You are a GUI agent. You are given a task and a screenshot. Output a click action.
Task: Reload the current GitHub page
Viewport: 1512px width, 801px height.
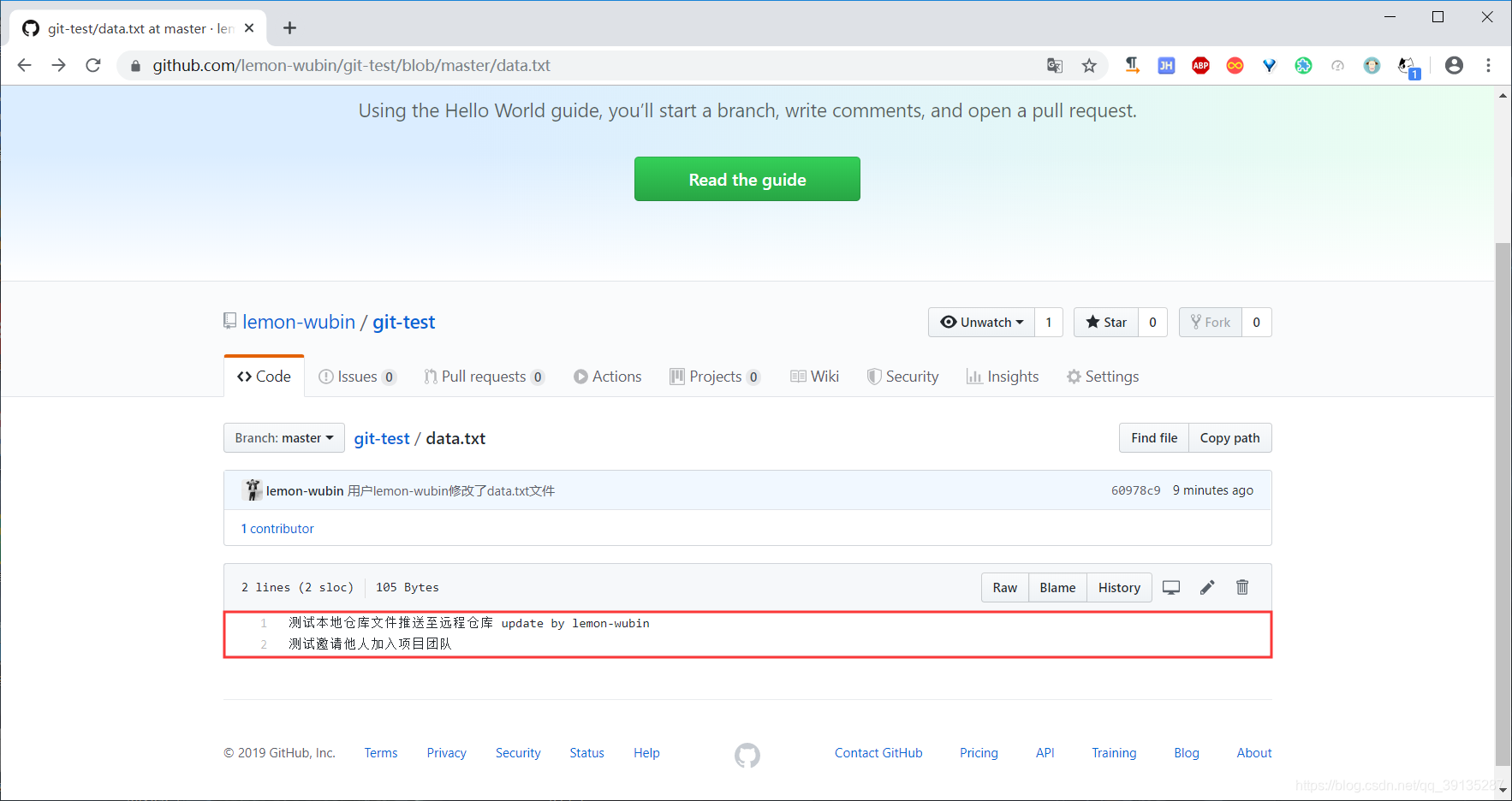pyautogui.click(x=93, y=65)
